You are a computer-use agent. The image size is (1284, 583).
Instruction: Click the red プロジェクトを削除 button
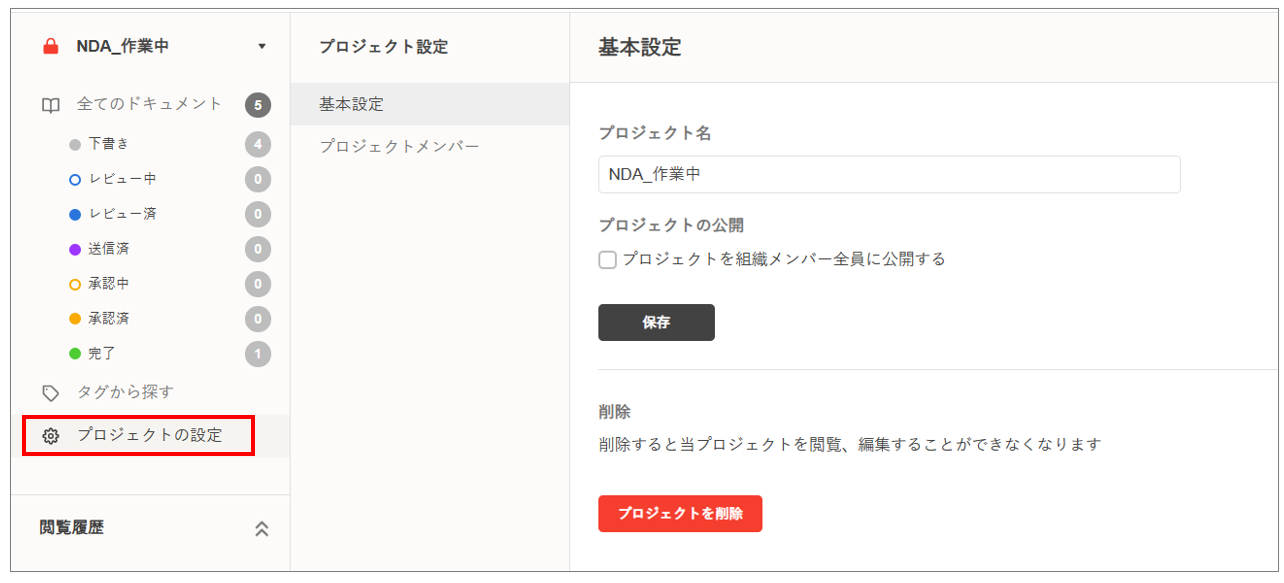680,513
